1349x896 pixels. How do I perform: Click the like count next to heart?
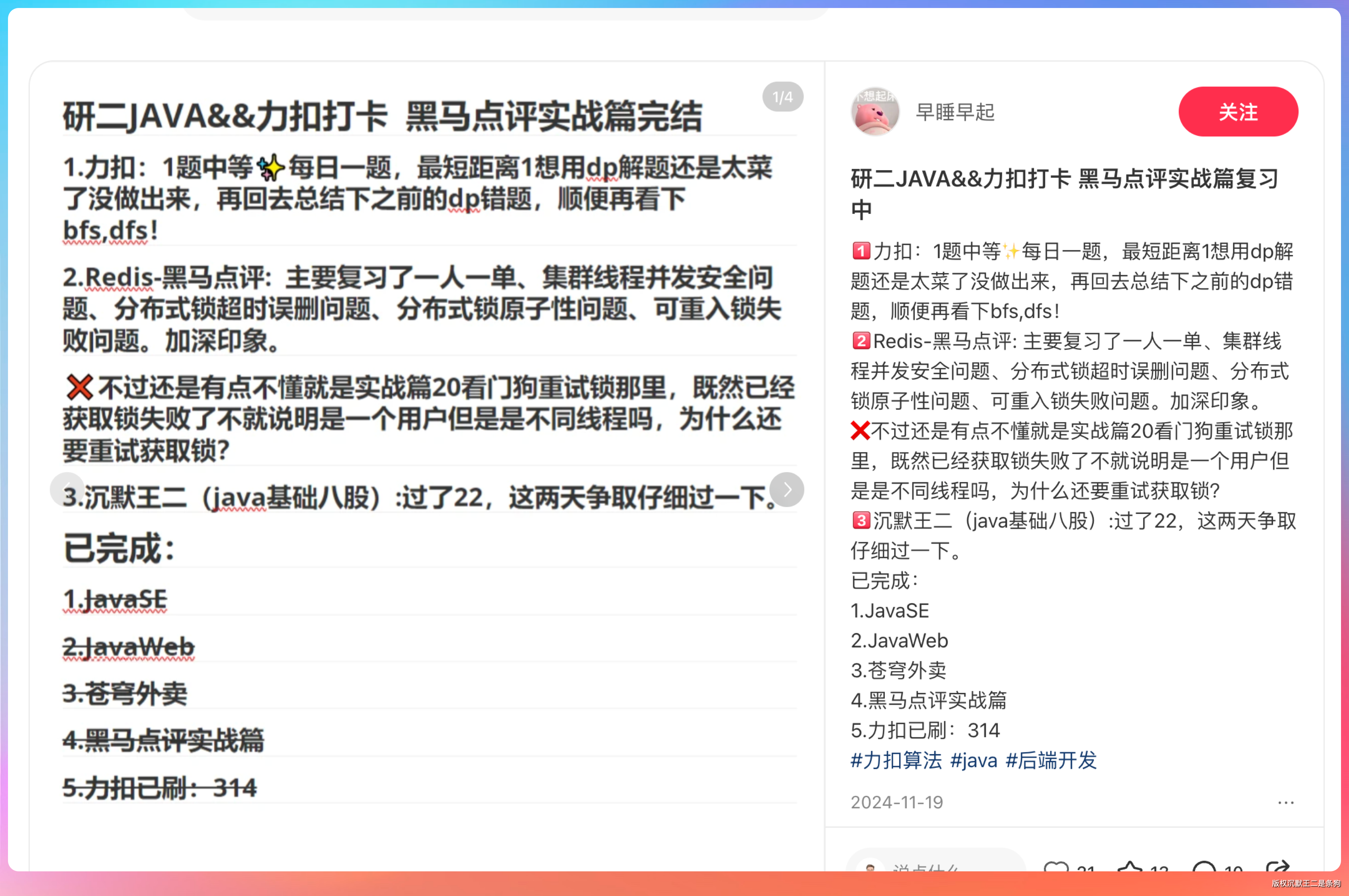click(1085, 869)
